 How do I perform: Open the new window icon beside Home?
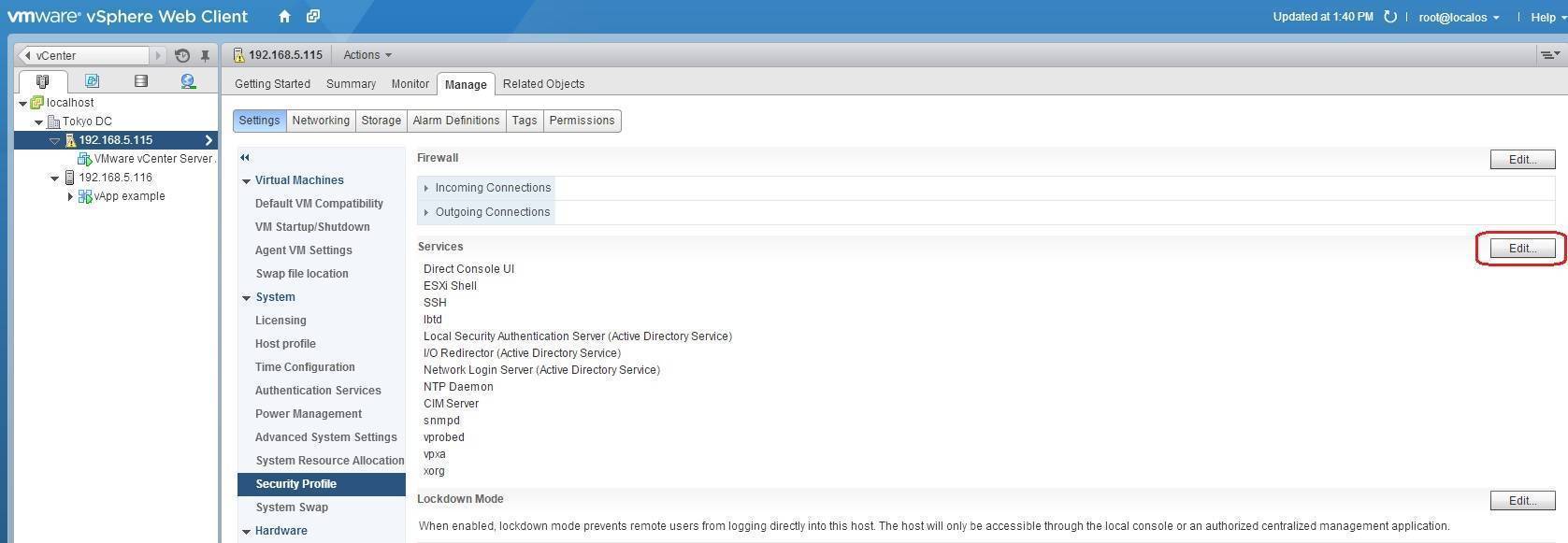[313, 16]
